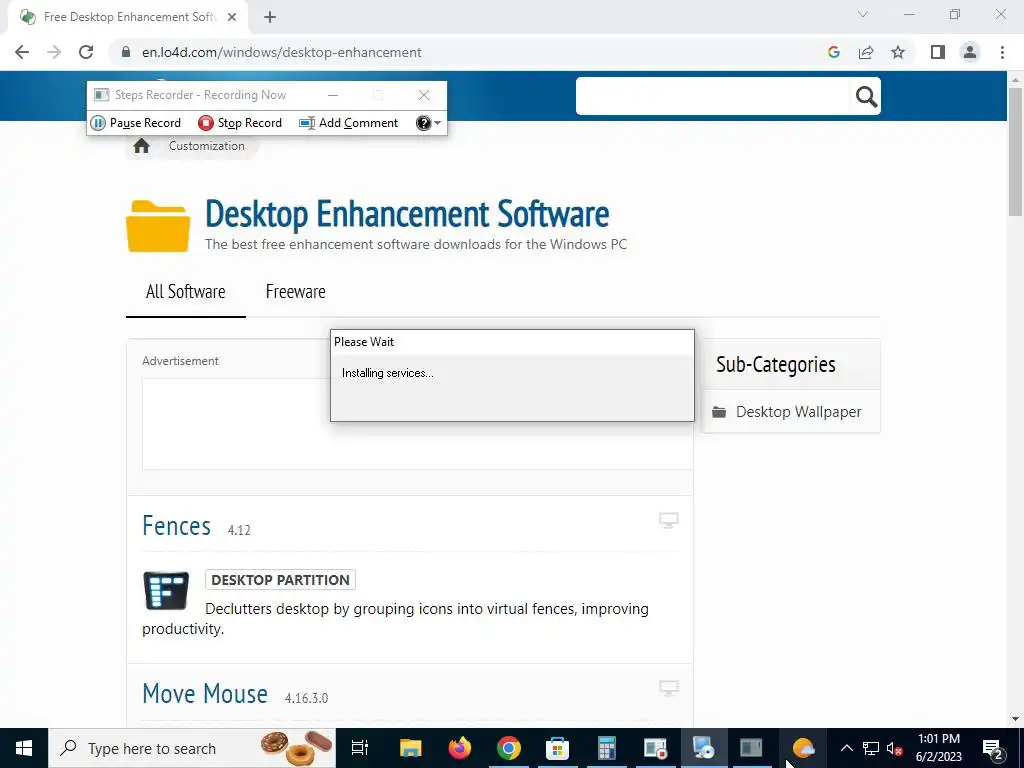The height and width of the screenshot is (768, 1024).
Task: Go back to the previous page
Action: tap(22, 52)
